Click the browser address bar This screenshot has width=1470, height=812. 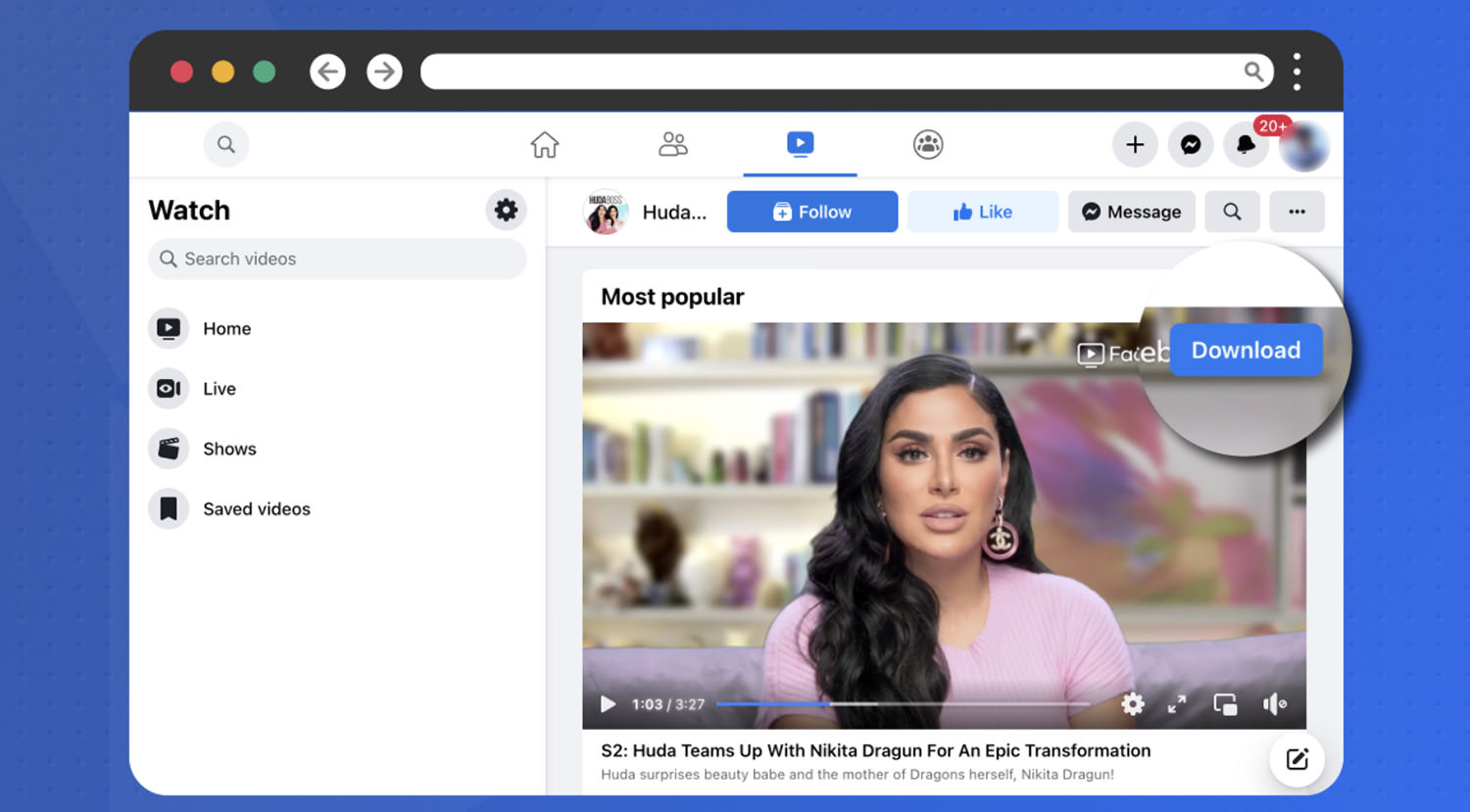[x=847, y=72]
